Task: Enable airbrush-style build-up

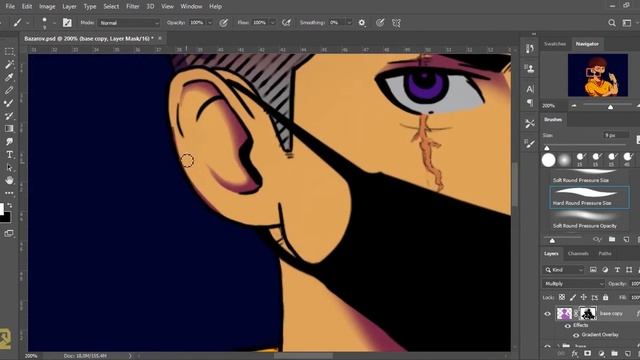Action: click(x=287, y=23)
